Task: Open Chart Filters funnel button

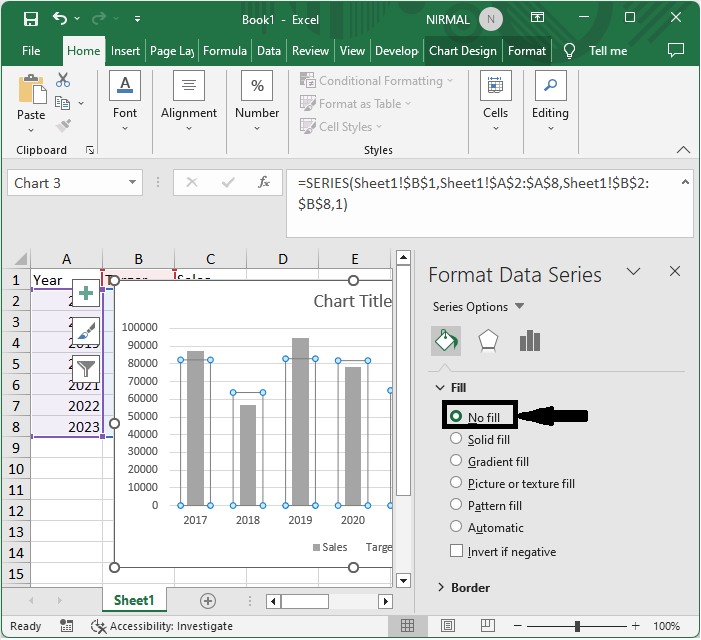Action: coord(86,369)
